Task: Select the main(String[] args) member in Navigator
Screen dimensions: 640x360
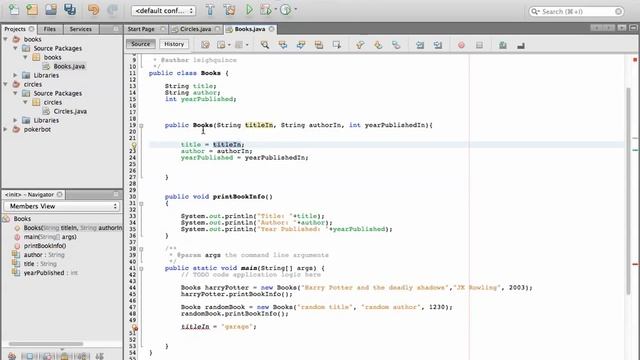Action: click(50, 237)
